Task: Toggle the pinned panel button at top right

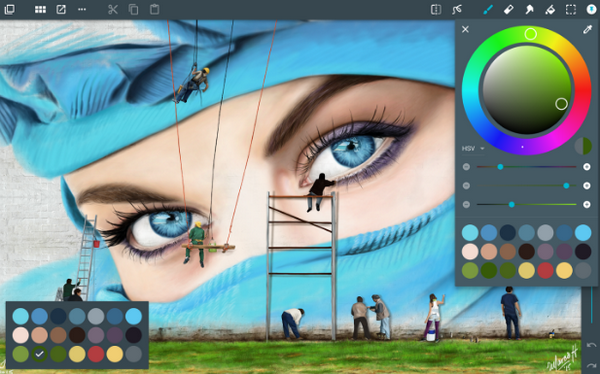Action: 592,10
